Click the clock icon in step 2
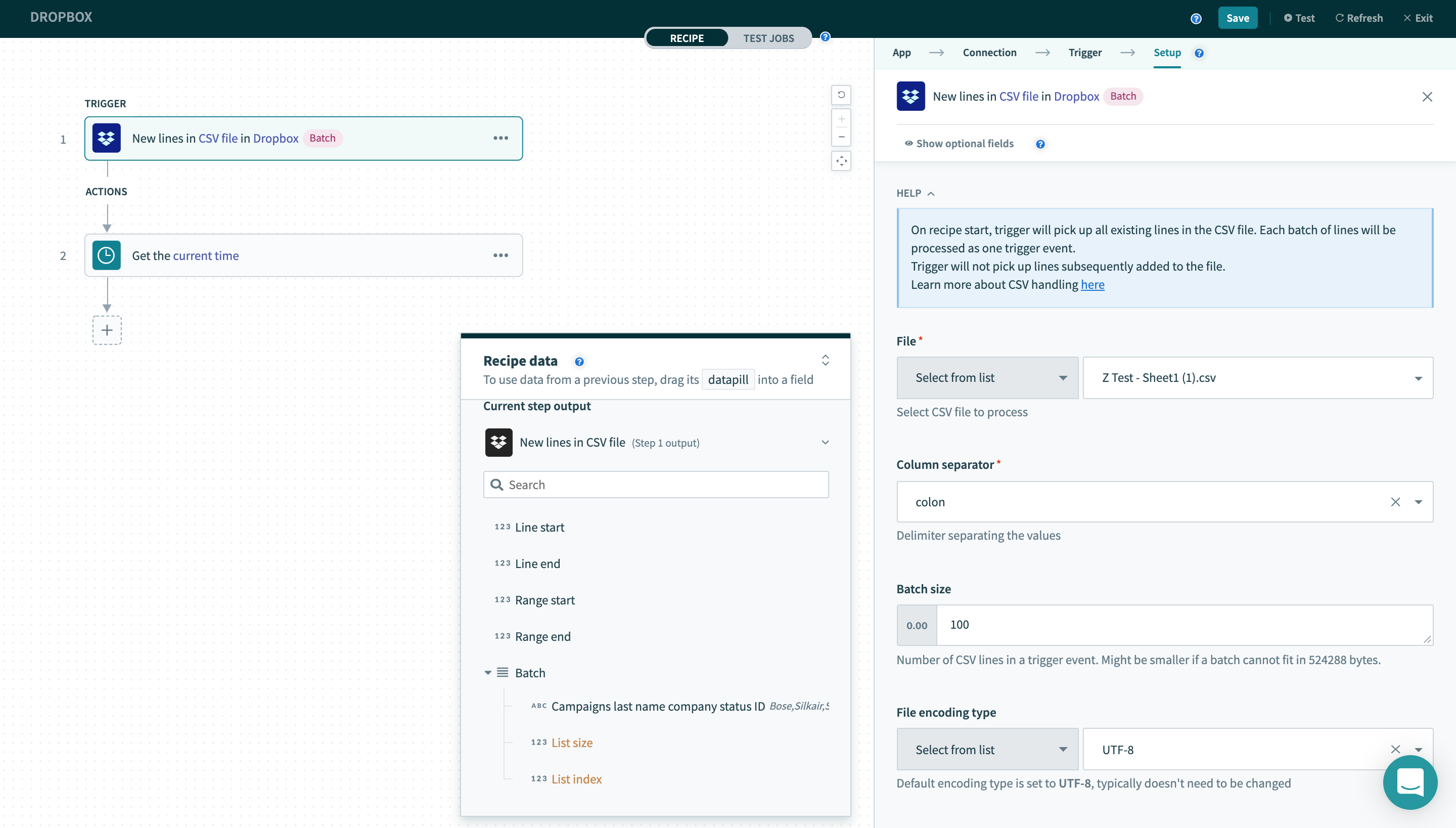Viewport: 1456px width, 828px height. click(x=106, y=255)
